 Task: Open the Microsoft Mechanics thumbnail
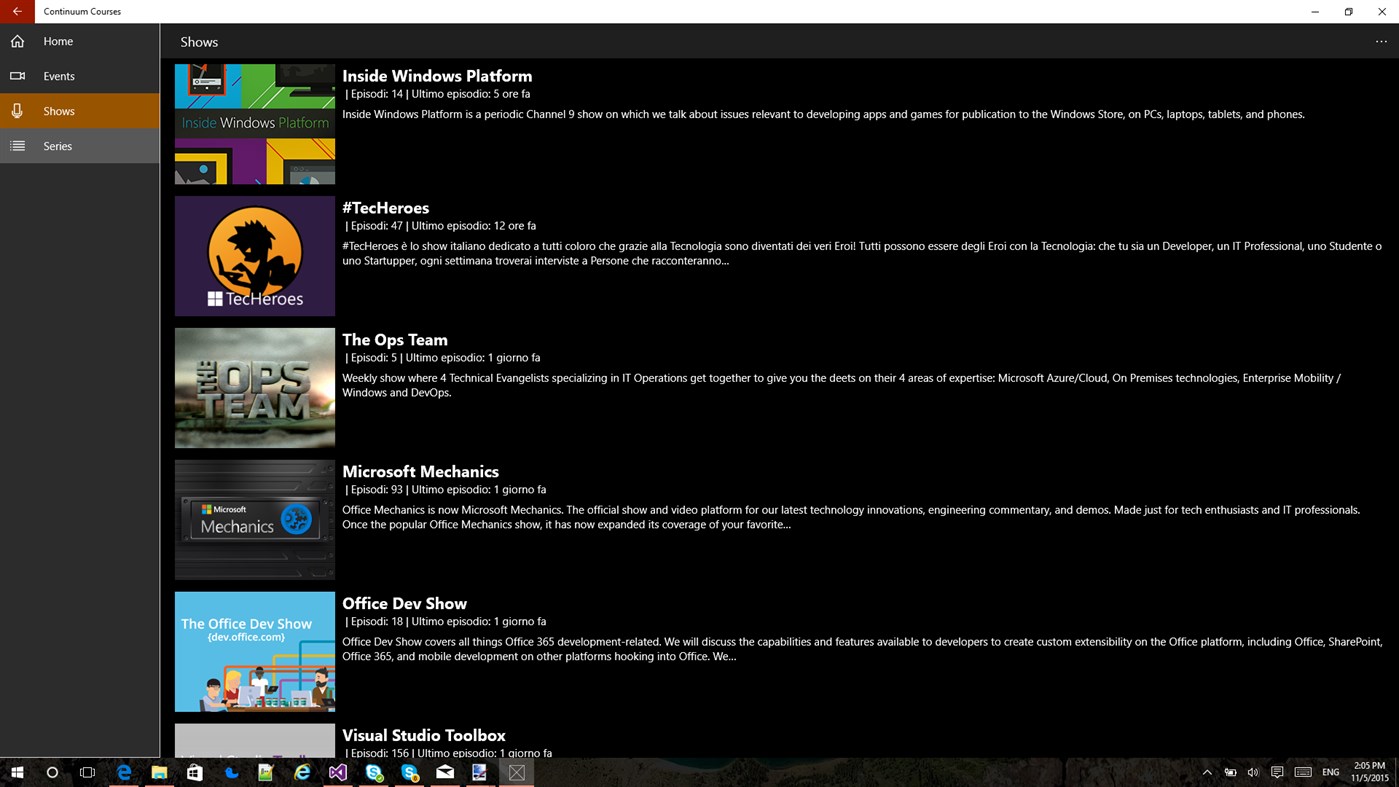click(255, 520)
